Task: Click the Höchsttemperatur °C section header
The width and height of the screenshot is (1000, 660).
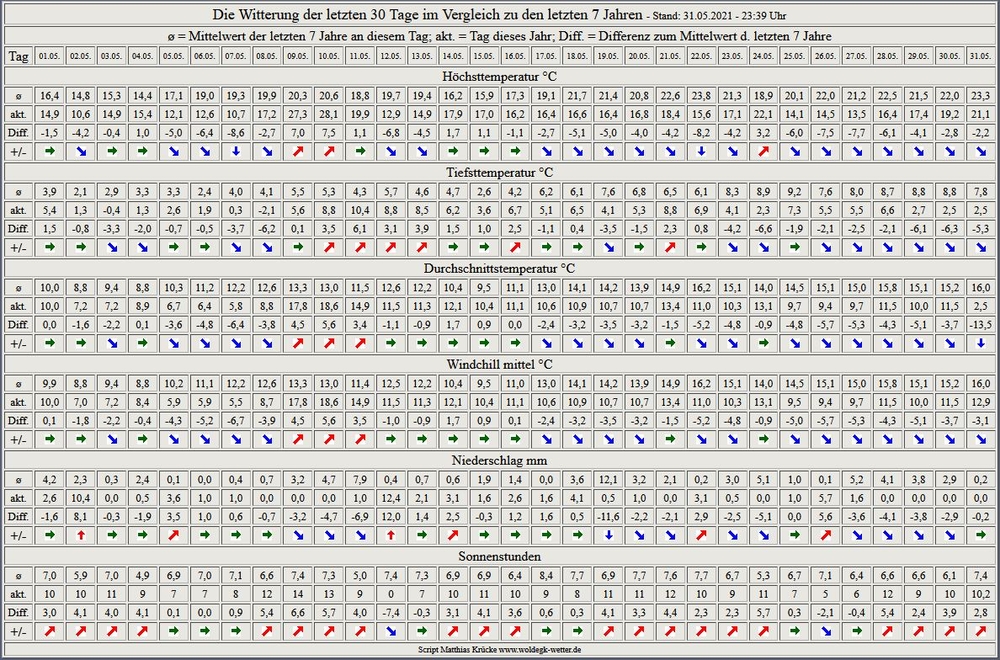Action: point(500,75)
